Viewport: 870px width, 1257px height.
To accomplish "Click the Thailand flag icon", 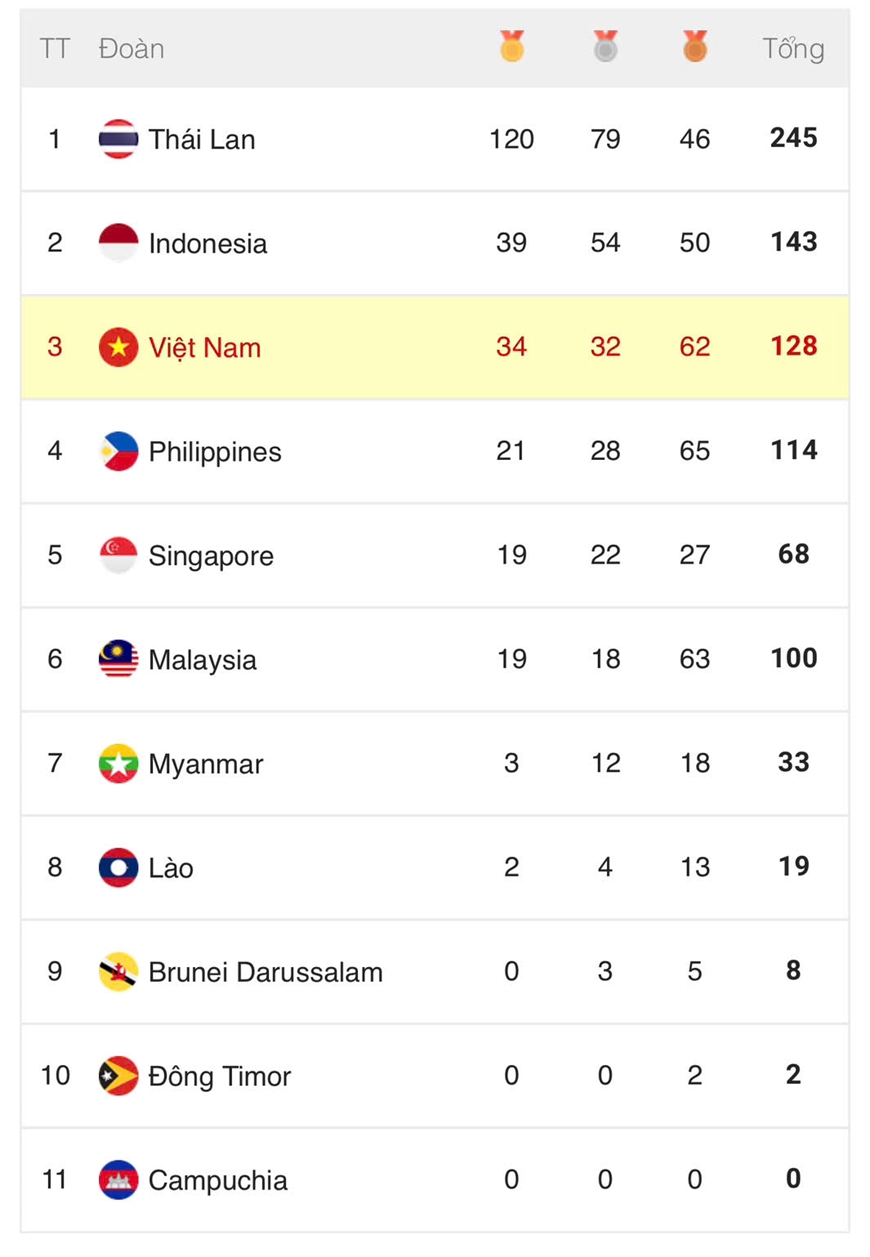I will (118, 139).
